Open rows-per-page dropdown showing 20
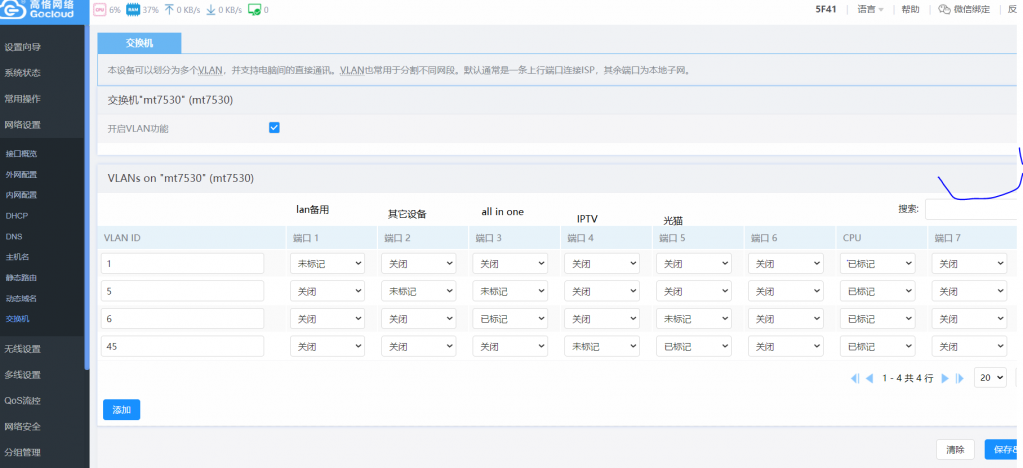Screen dimensions: 1023x468 [990, 377]
